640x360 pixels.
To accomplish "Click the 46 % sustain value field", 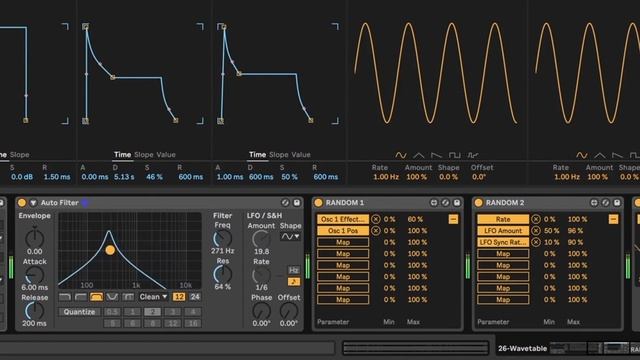I will coord(154,177).
